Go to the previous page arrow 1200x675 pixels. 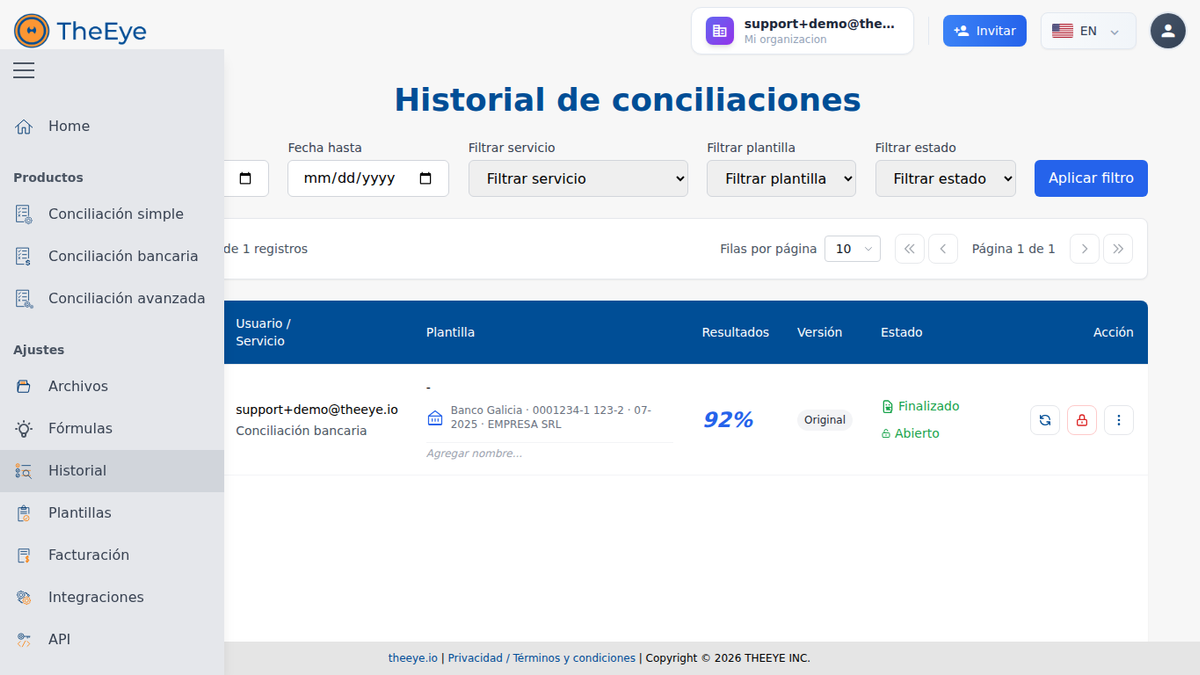point(943,249)
